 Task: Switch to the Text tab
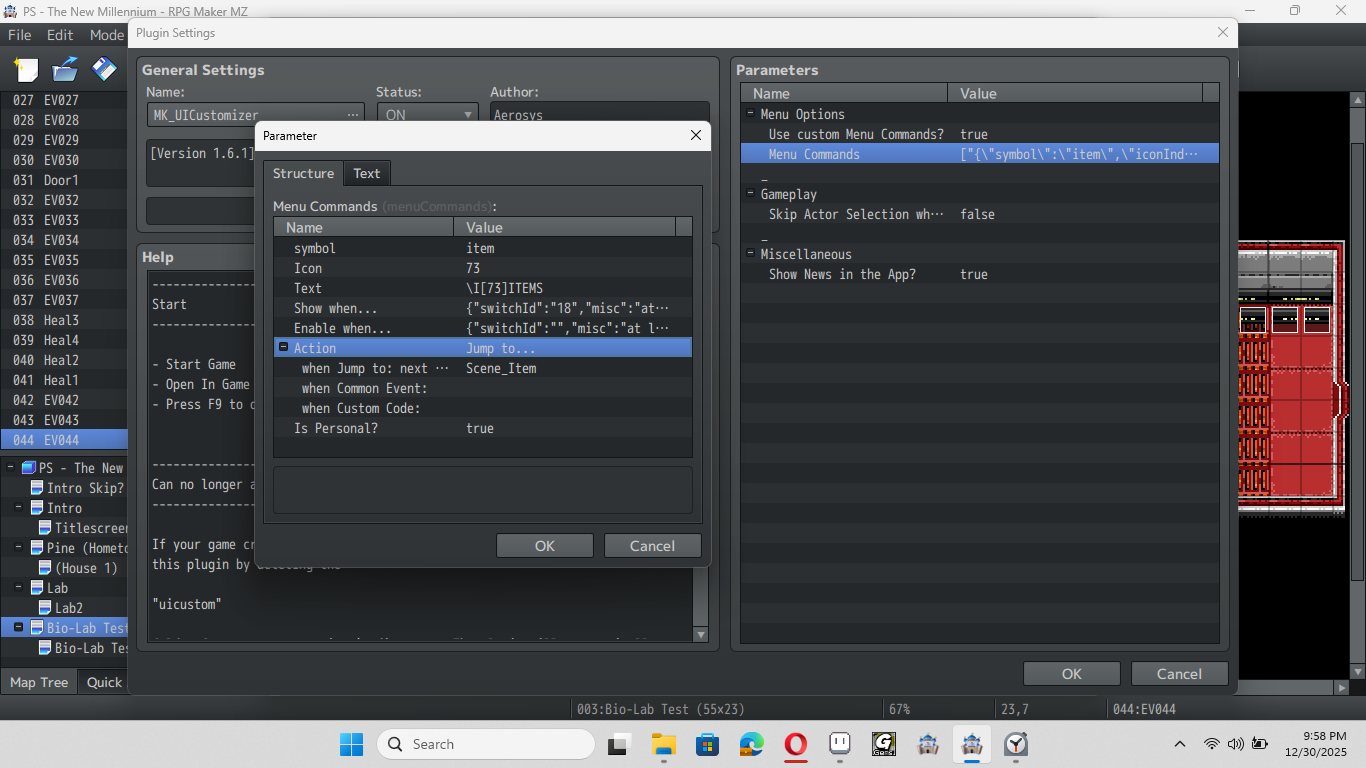(367, 173)
